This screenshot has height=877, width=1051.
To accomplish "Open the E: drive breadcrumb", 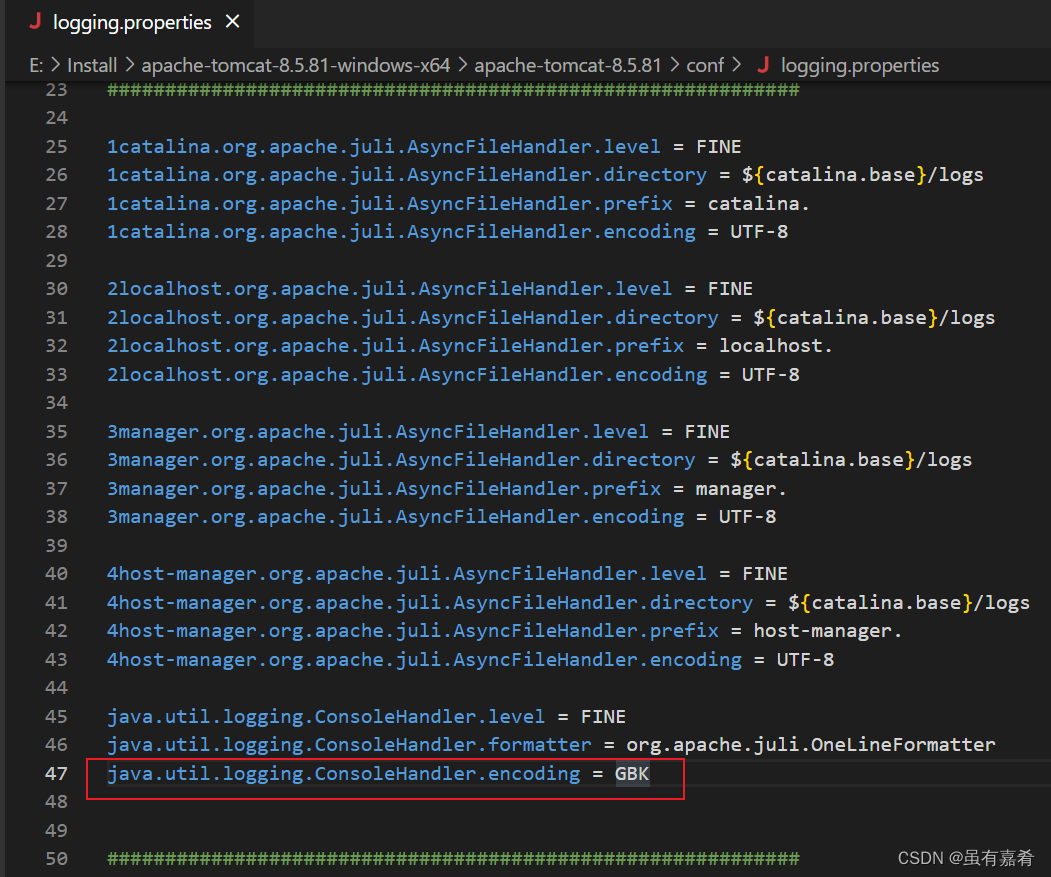I will click(x=36, y=65).
